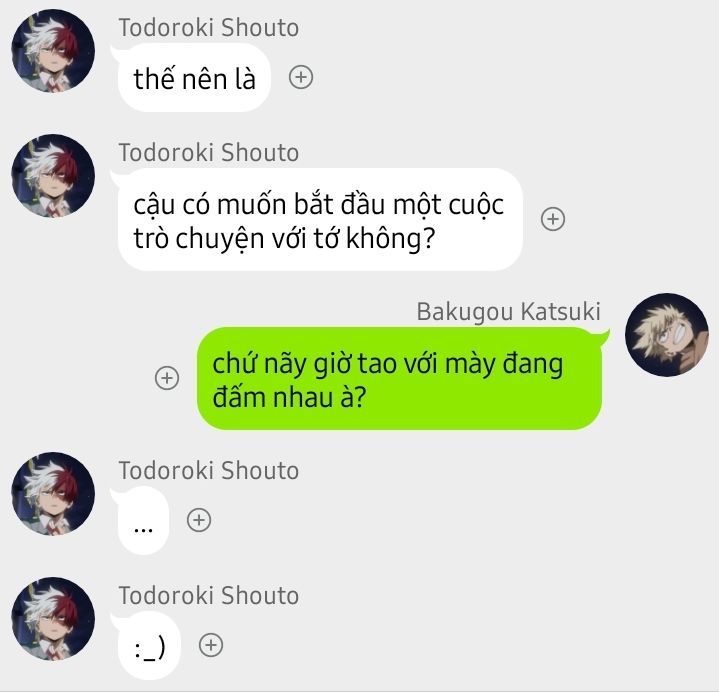Click Todoroki Shouto name above "..." message
Screen dimensions: 719x692
coord(209,471)
